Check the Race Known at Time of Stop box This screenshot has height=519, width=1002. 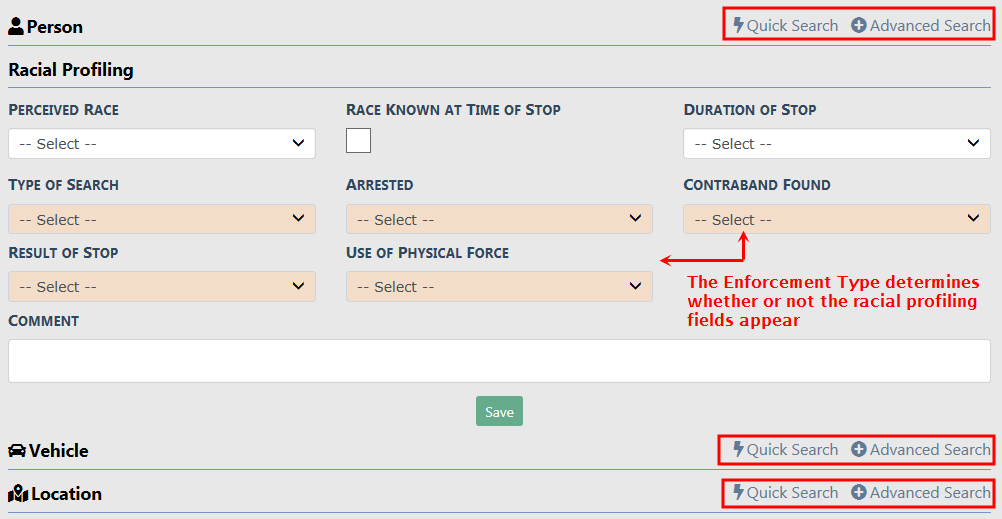[358, 141]
